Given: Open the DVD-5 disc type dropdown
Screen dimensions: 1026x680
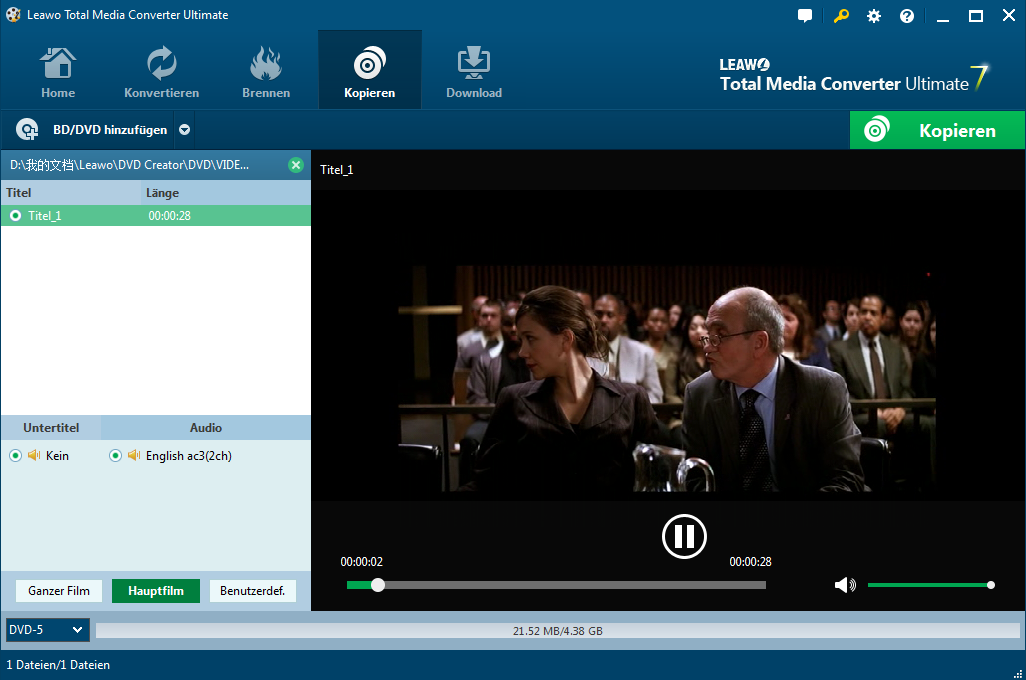Looking at the screenshot, I should tap(47, 630).
